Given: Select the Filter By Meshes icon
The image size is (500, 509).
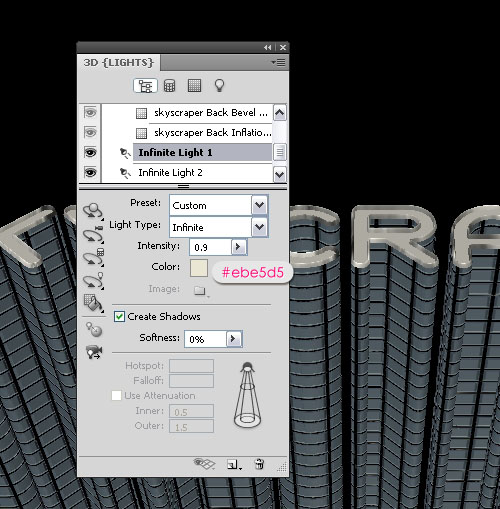Looking at the screenshot, I should pyautogui.click(x=169, y=86).
